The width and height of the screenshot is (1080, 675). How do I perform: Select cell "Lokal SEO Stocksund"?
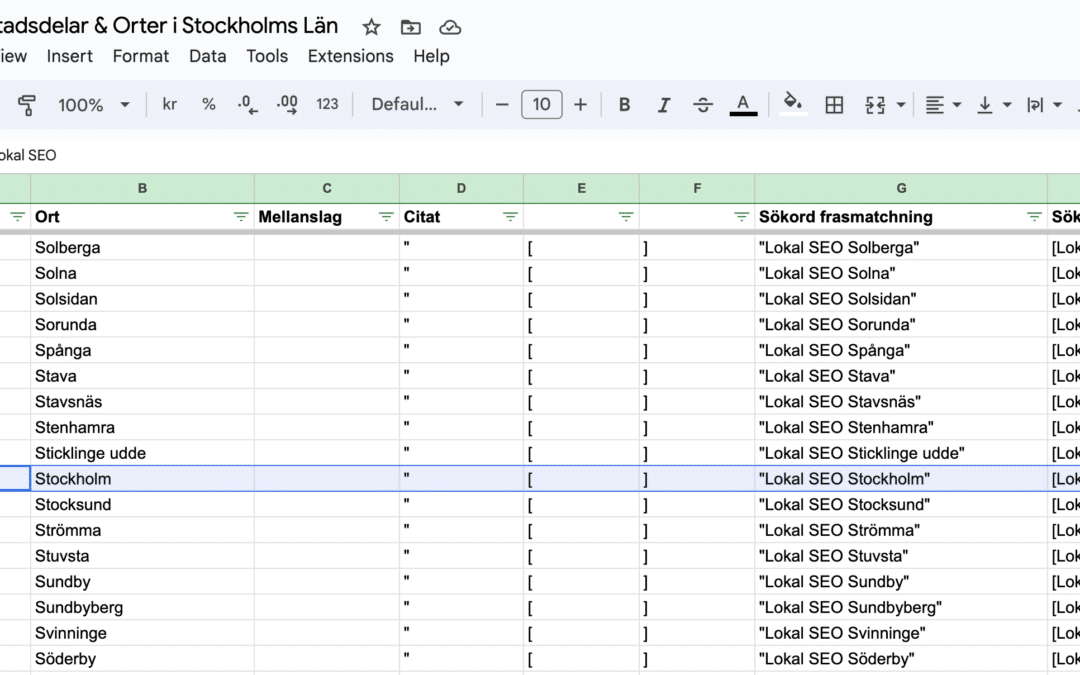click(x=901, y=505)
